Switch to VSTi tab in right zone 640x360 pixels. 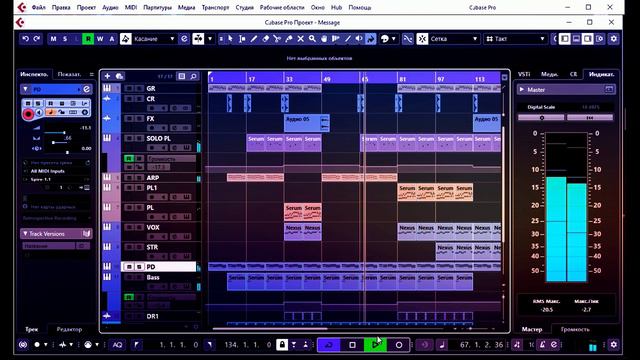tap(524, 74)
